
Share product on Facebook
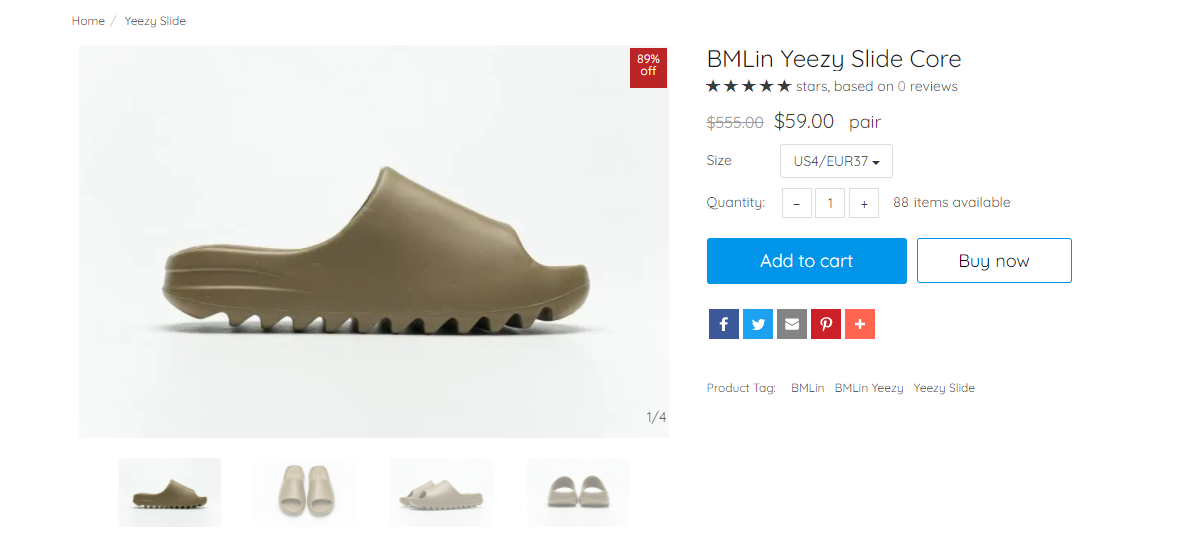(723, 324)
